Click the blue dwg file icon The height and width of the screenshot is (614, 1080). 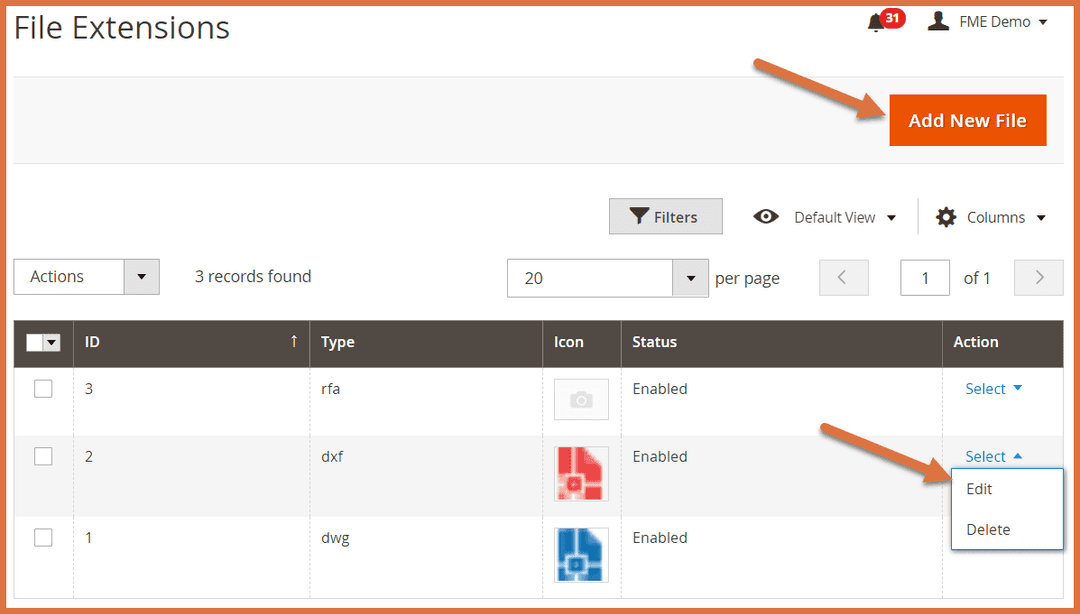click(x=581, y=555)
